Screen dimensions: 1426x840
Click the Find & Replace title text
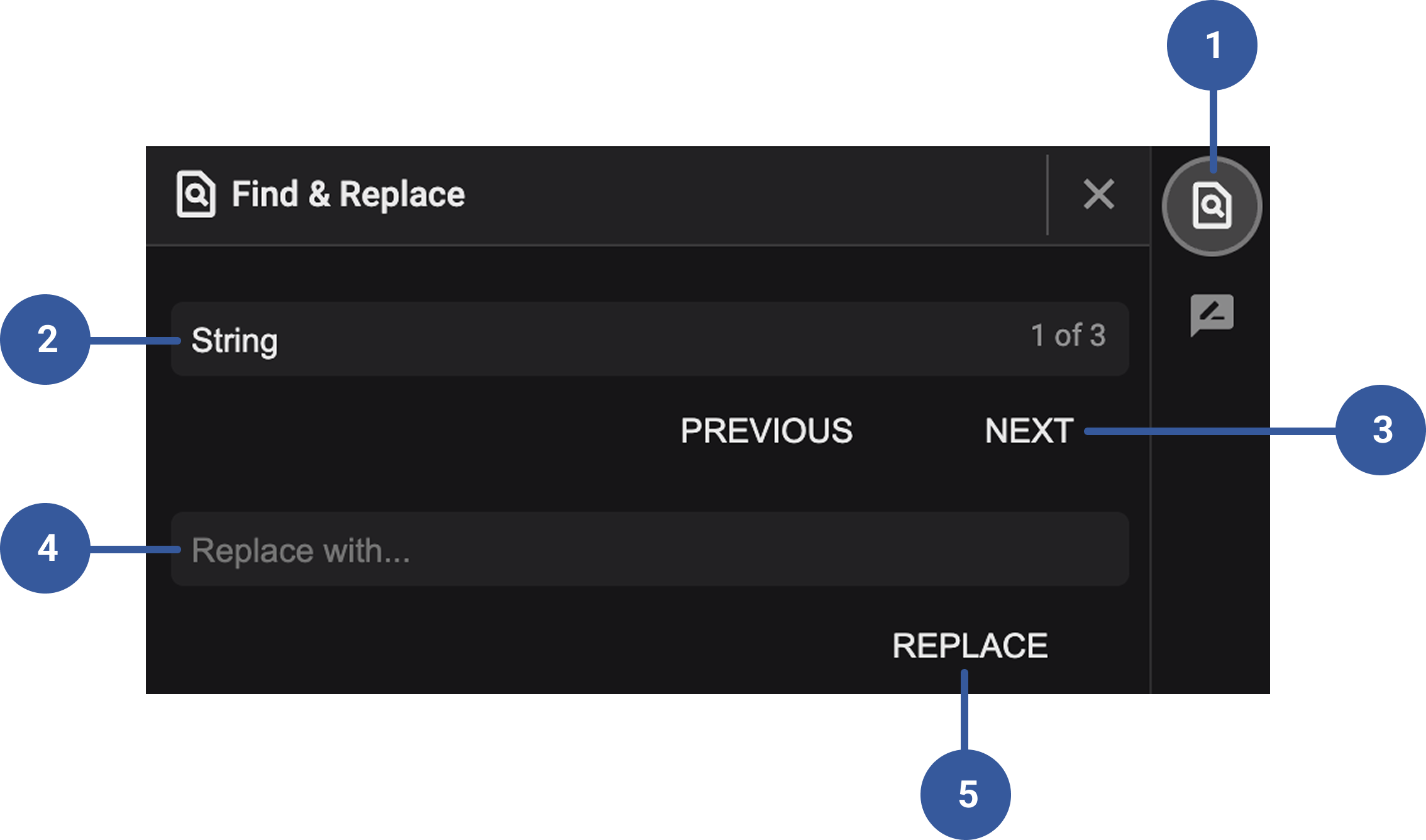tap(348, 194)
